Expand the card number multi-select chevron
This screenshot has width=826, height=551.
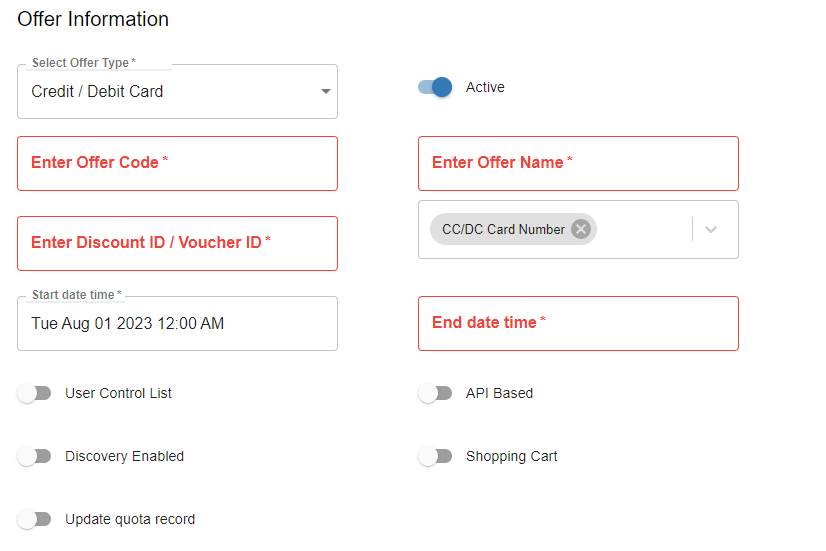(x=711, y=229)
